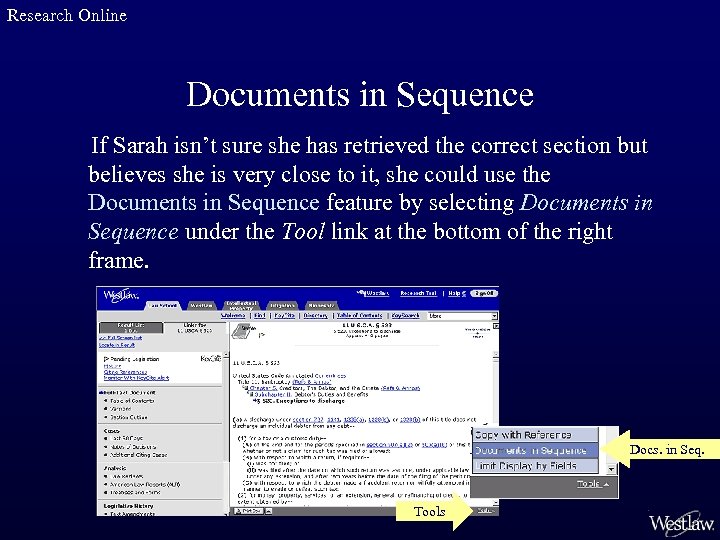The height and width of the screenshot is (540, 720).
Task: Open the Find toolbar link
Action: point(260,315)
